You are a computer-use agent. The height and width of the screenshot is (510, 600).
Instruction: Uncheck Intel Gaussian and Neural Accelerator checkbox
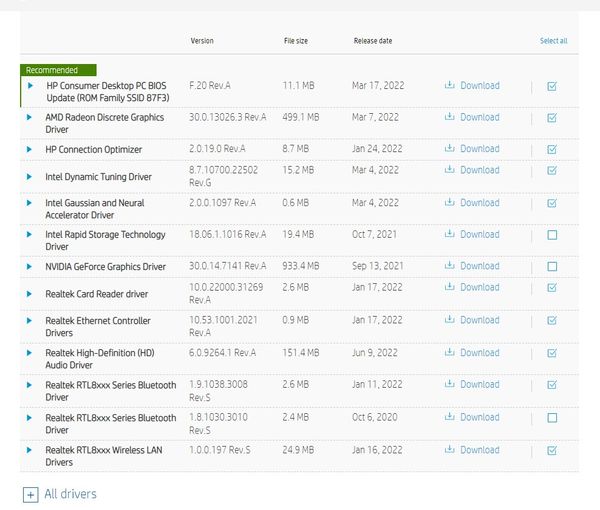pos(552,203)
